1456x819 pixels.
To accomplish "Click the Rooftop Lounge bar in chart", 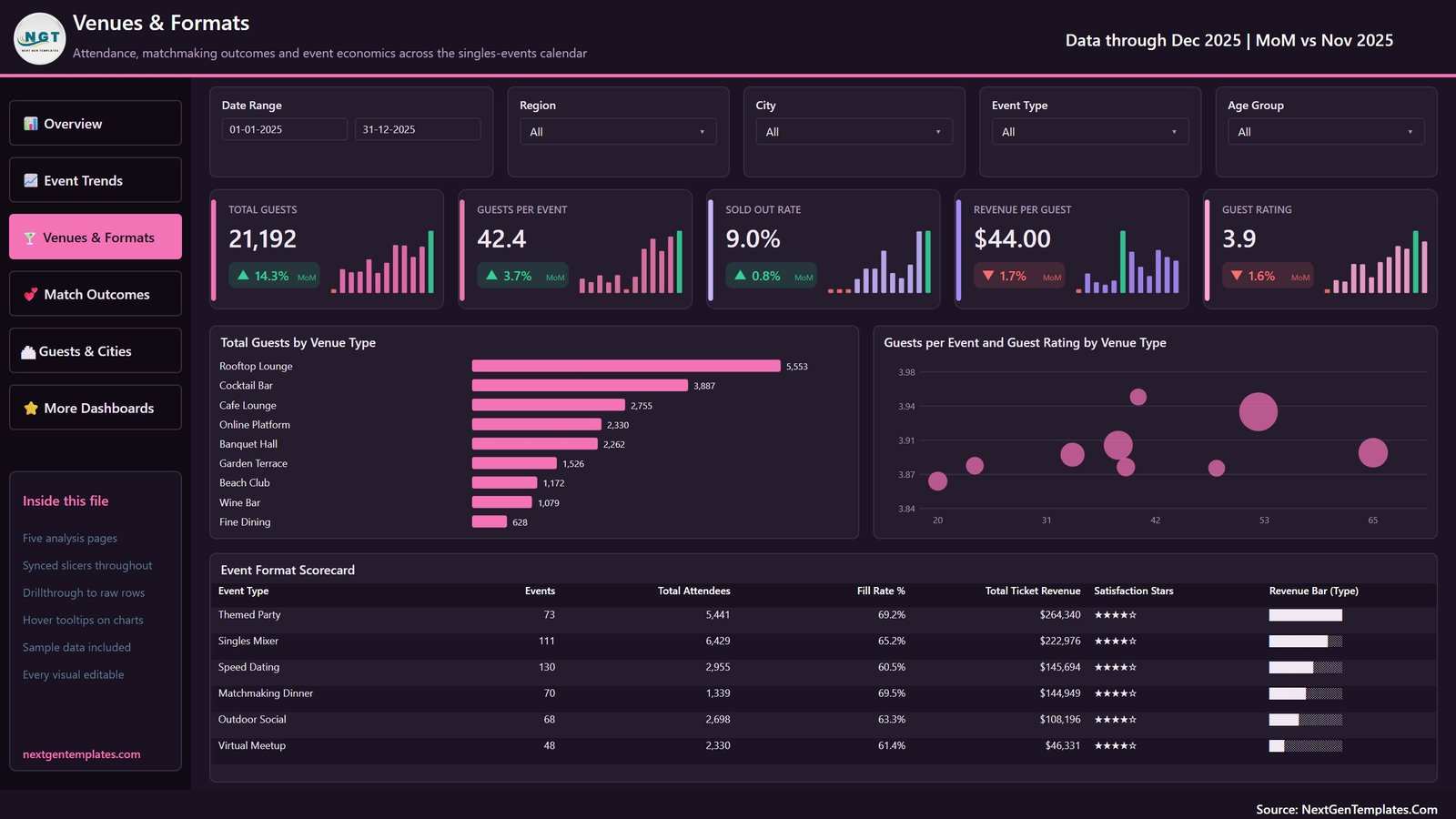I will coord(626,366).
